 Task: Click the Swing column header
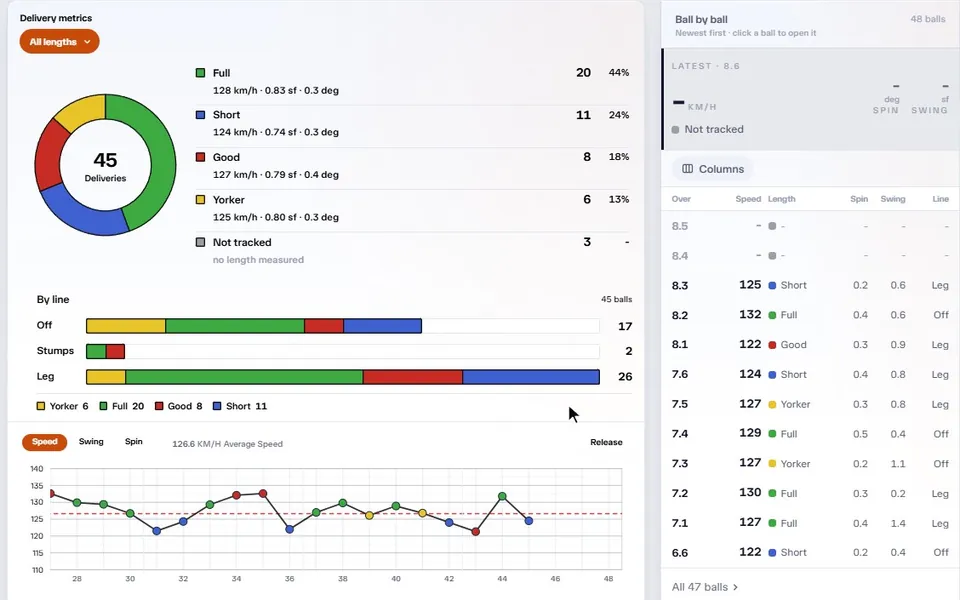(893, 199)
